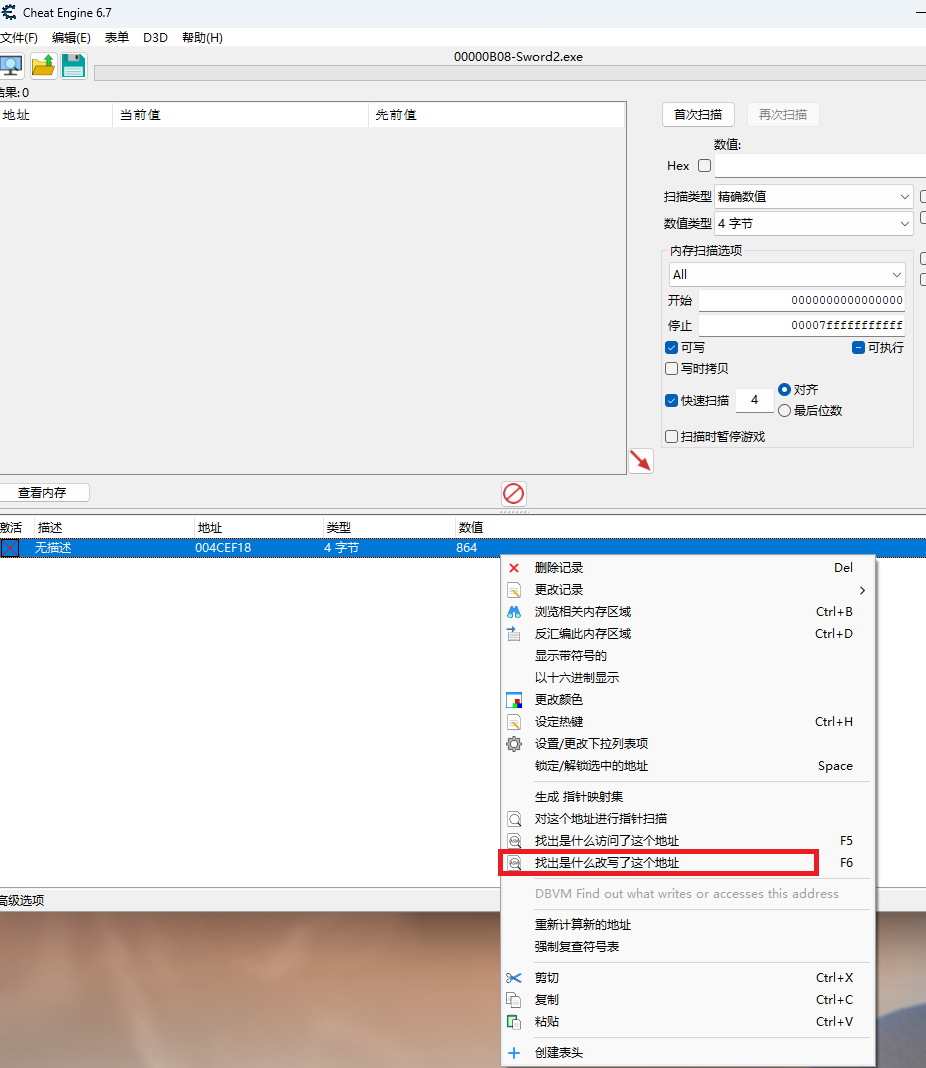Click the open cheat table folder icon

pos(44,66)
